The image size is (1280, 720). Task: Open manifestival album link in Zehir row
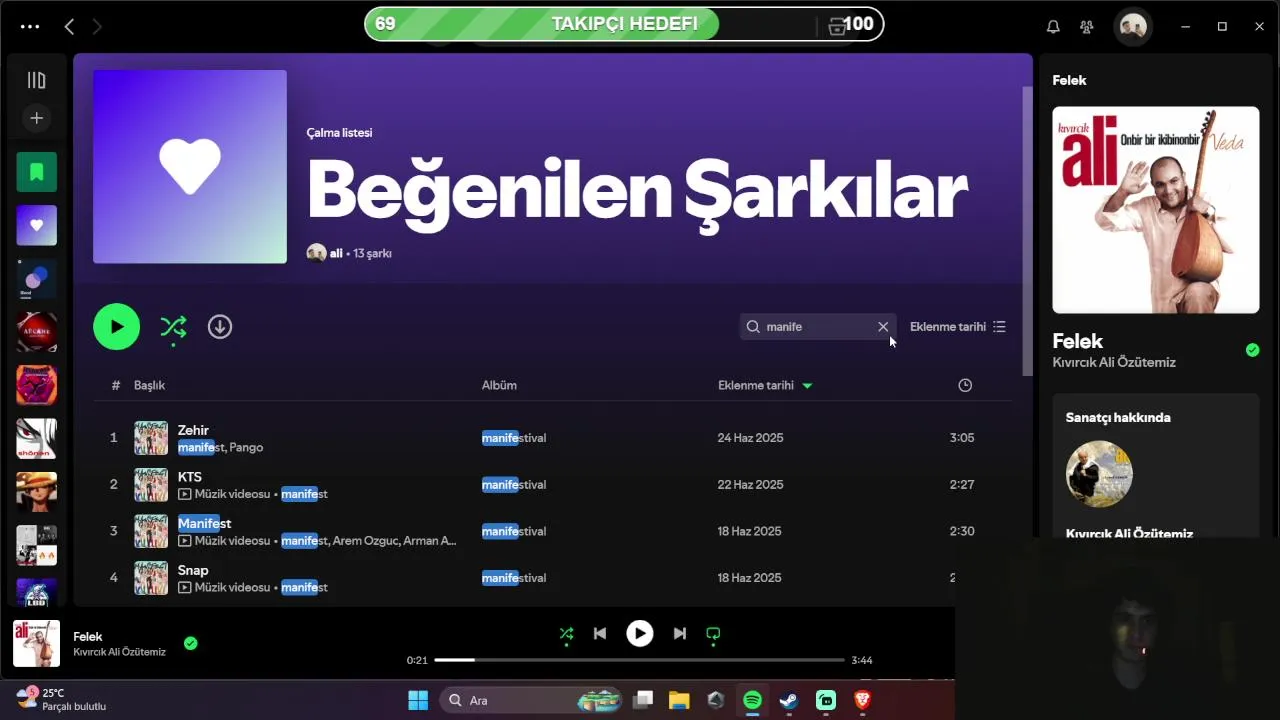tap(514, 438)
